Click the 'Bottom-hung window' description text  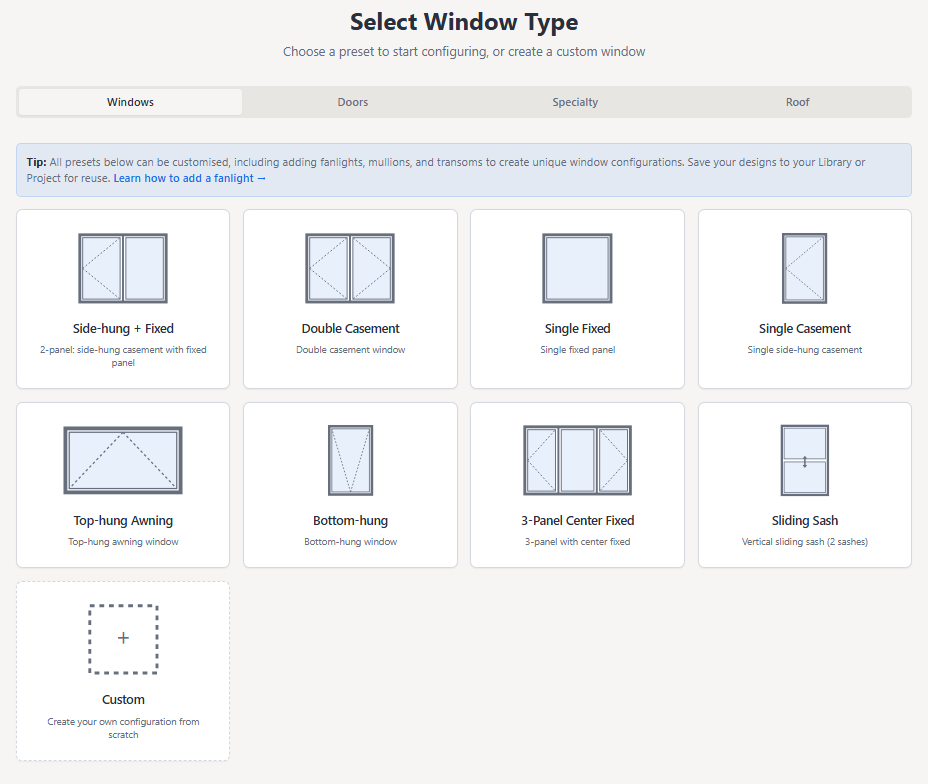point(350,541)
